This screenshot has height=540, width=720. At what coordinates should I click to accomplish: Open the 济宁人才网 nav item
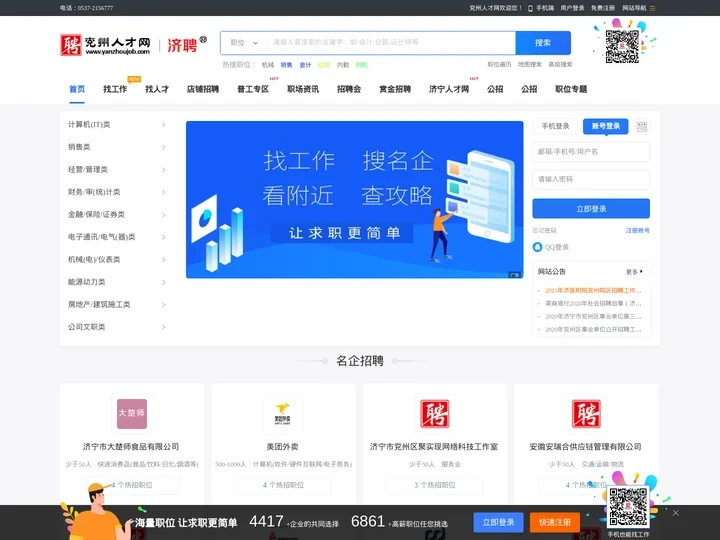pos(449,89)
